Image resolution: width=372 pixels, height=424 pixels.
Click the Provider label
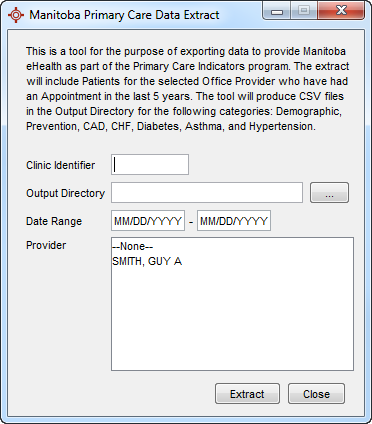(46, 245)
